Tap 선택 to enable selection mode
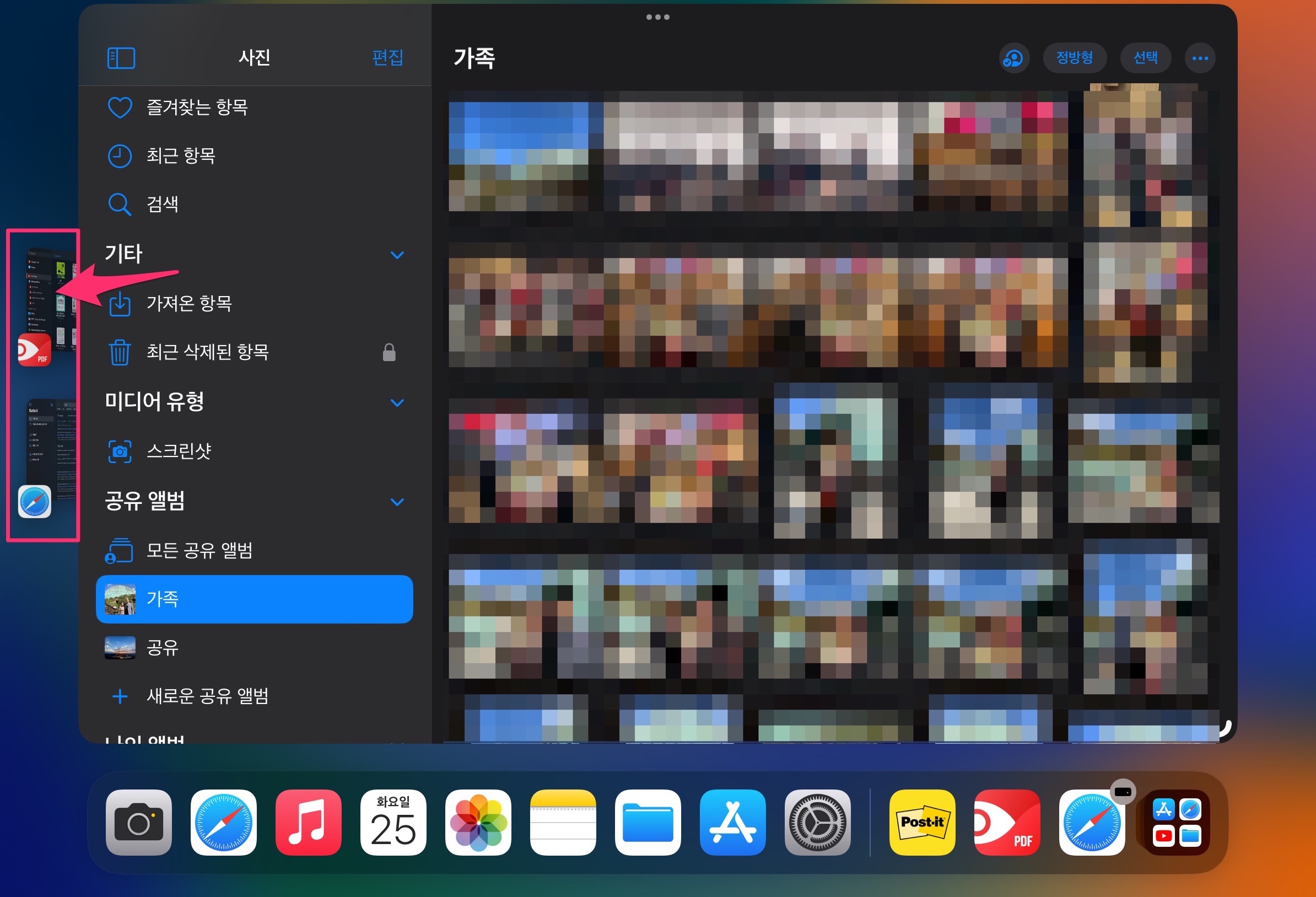1316x897 pixels. pos(1145,58)
